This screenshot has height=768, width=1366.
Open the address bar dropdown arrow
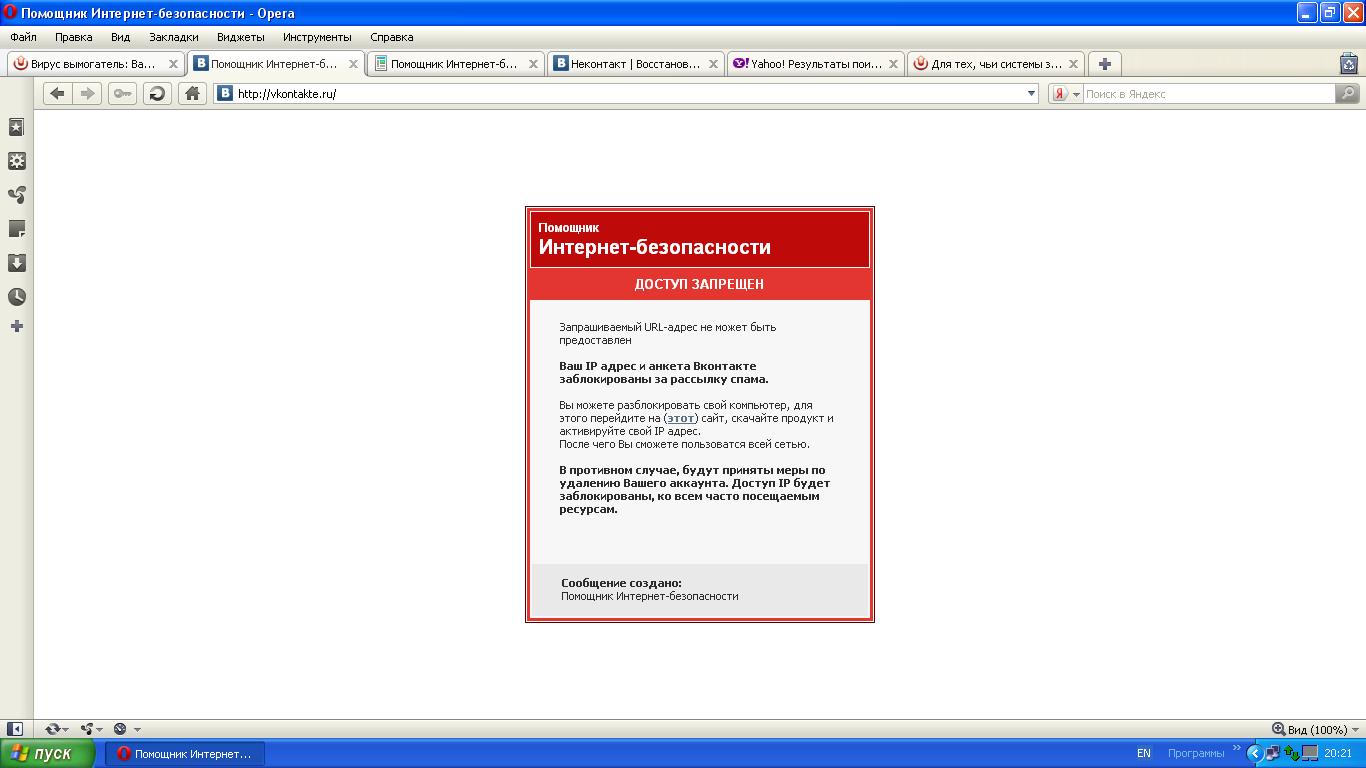(x=1031, y=93)
